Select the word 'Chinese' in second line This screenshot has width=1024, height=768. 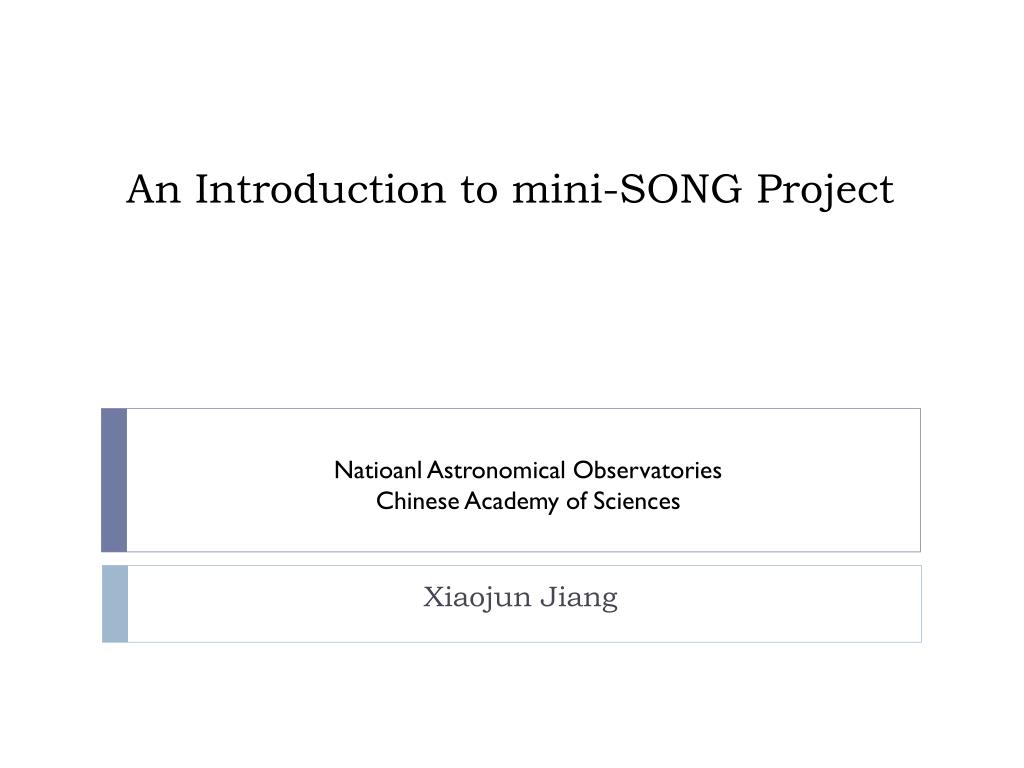point(418,501)
